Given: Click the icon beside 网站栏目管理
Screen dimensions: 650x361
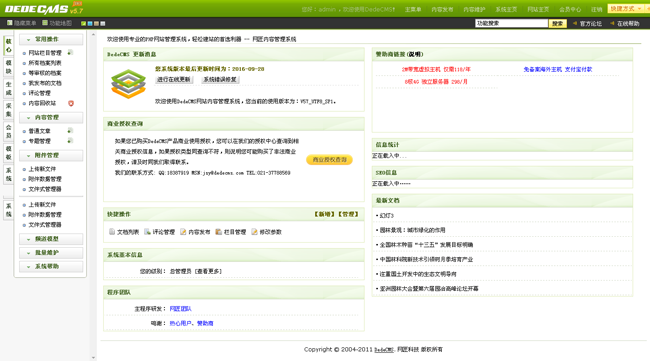Looking at the screenshot, I should (70, 53).
